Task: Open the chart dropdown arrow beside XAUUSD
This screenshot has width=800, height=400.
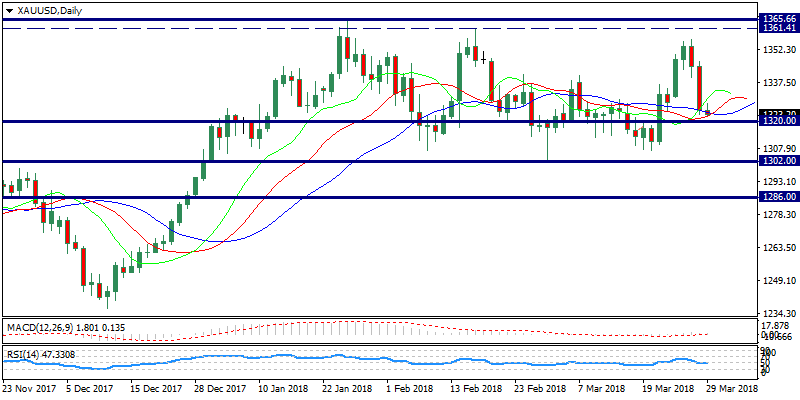Action: [x=9, y=9]
